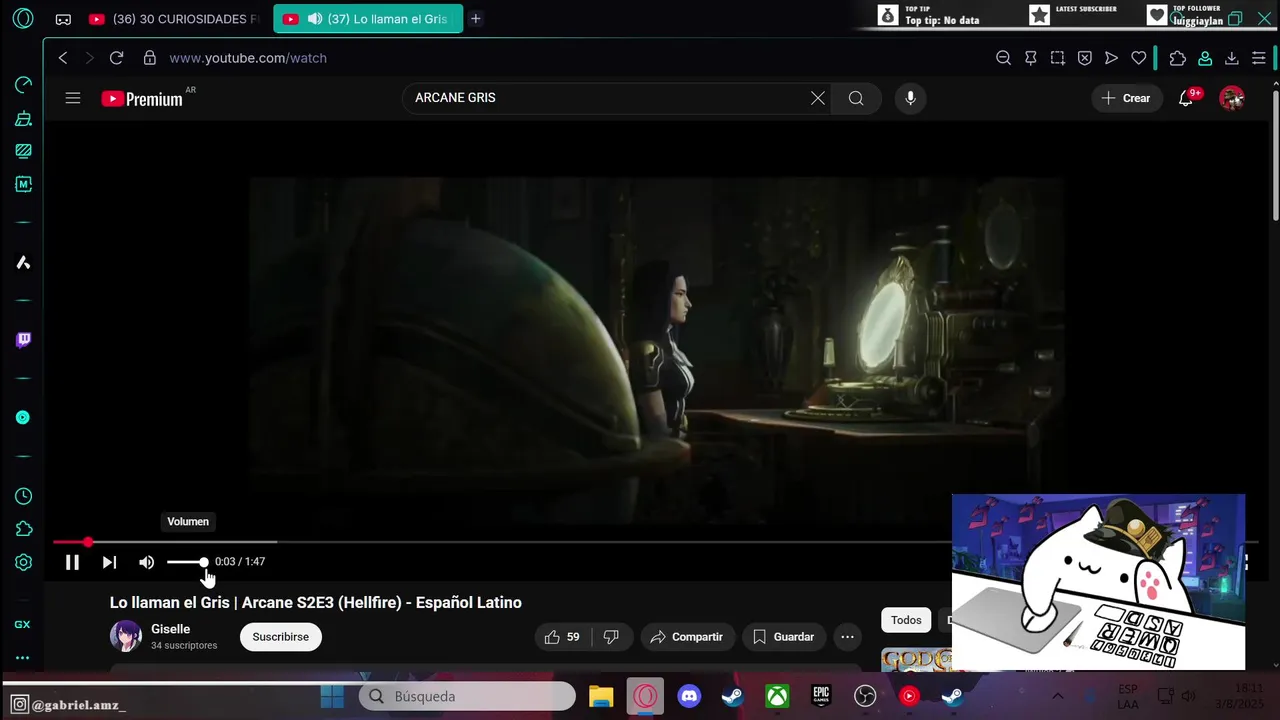Screen dimensions: 1280x720
Task: Open sidebar Settings gear icon
Action: click(23, 563)
